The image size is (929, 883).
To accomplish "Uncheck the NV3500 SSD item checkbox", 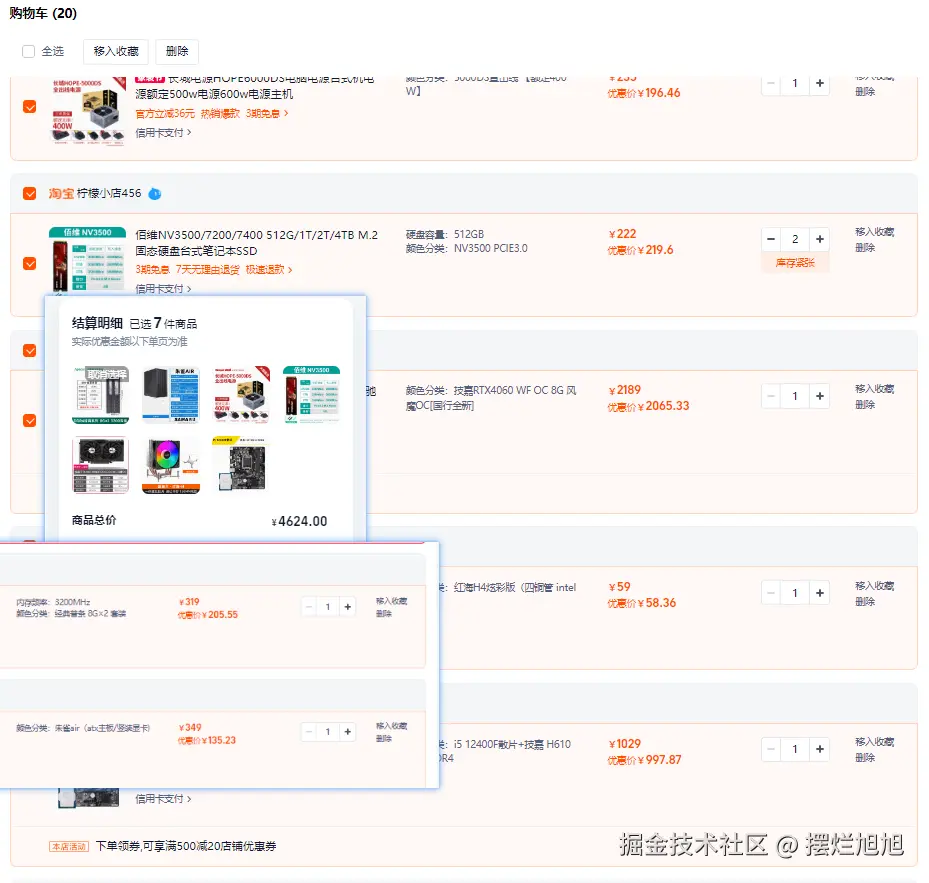I will [29, 264].
